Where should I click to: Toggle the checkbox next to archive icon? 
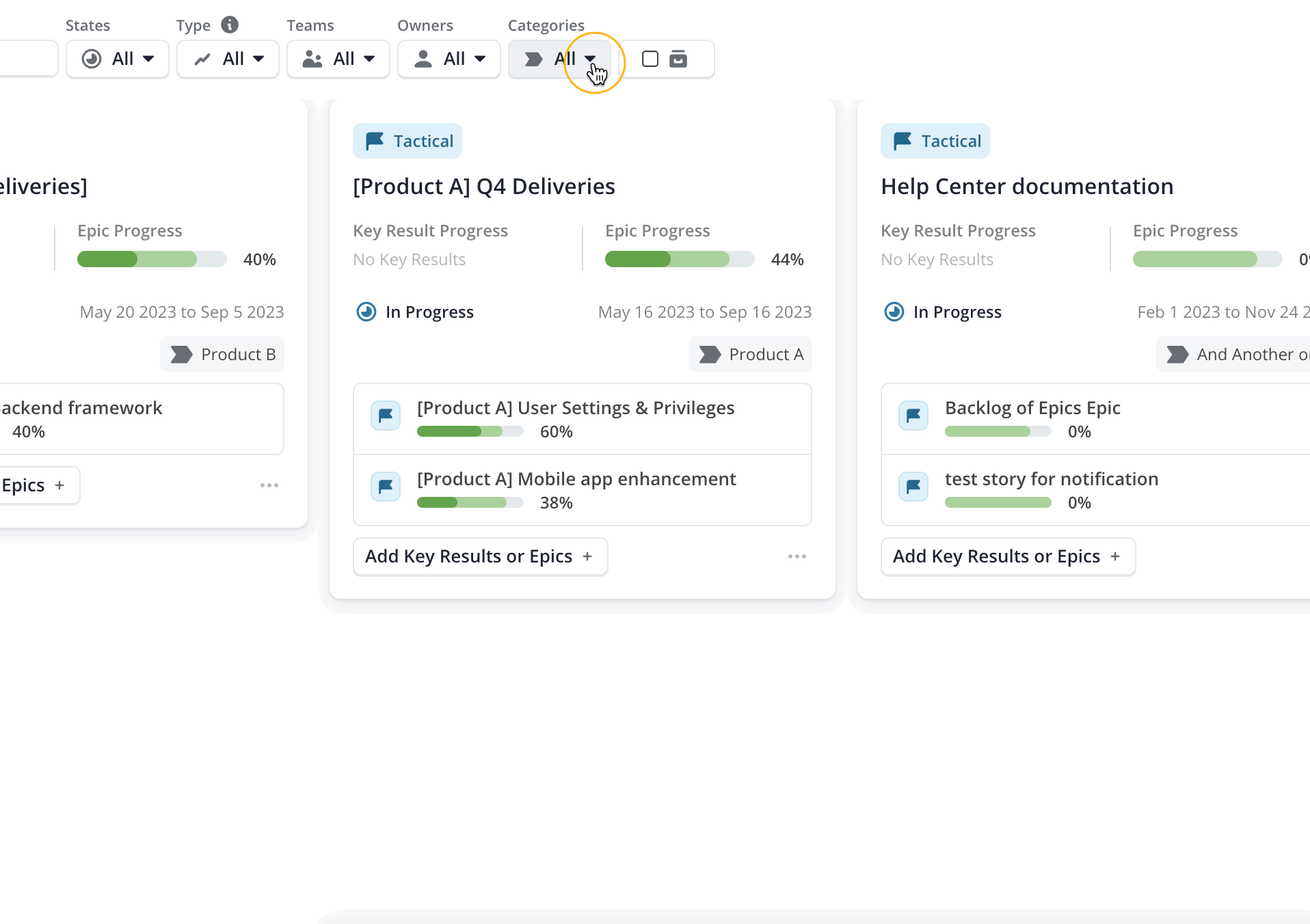click(650, 59)
